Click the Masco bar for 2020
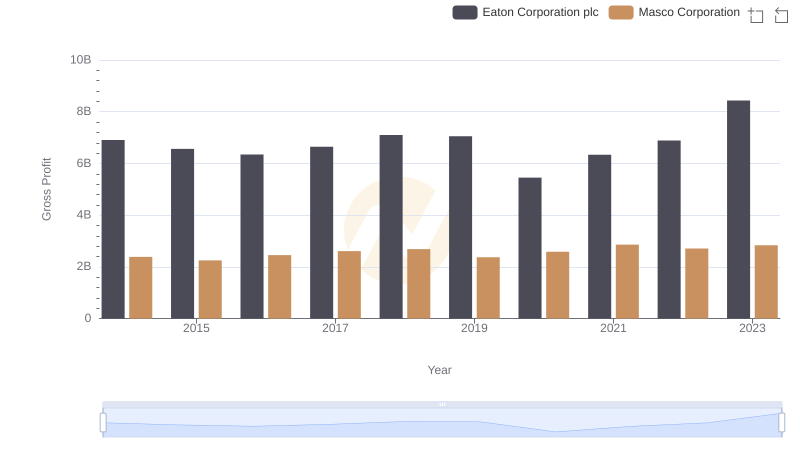The width and height of the screenshot is (800, 461). (x=558, y=285)
